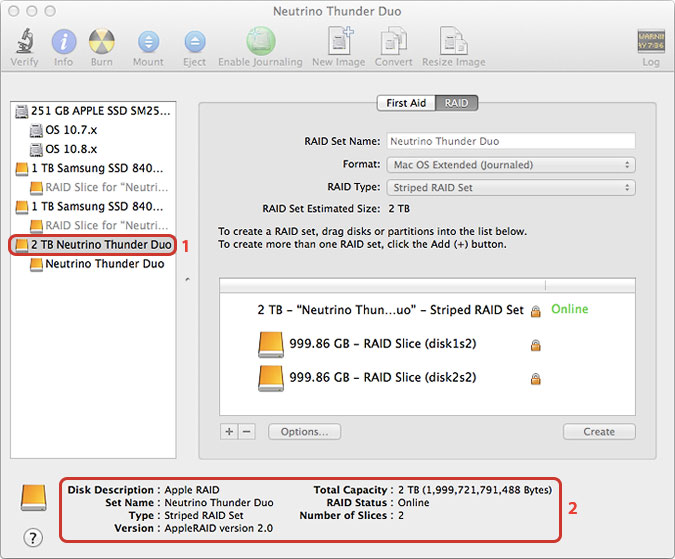Click the Verify microscope icon
Image resolution: width=675 pixels, height=559 pixels.
tap(24, 41)
